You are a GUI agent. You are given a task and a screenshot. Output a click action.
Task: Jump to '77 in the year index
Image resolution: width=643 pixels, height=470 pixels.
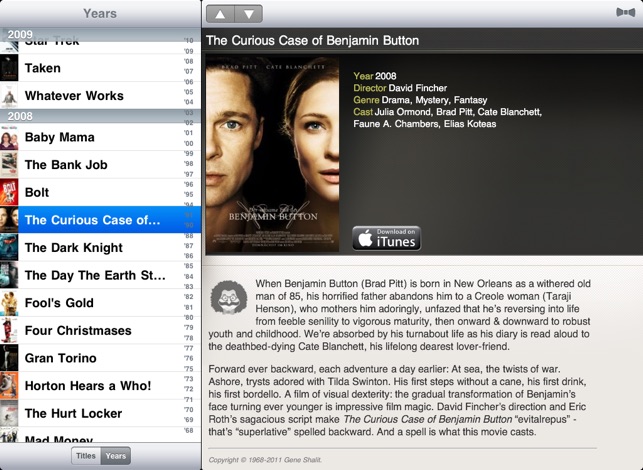coord(189,348)
